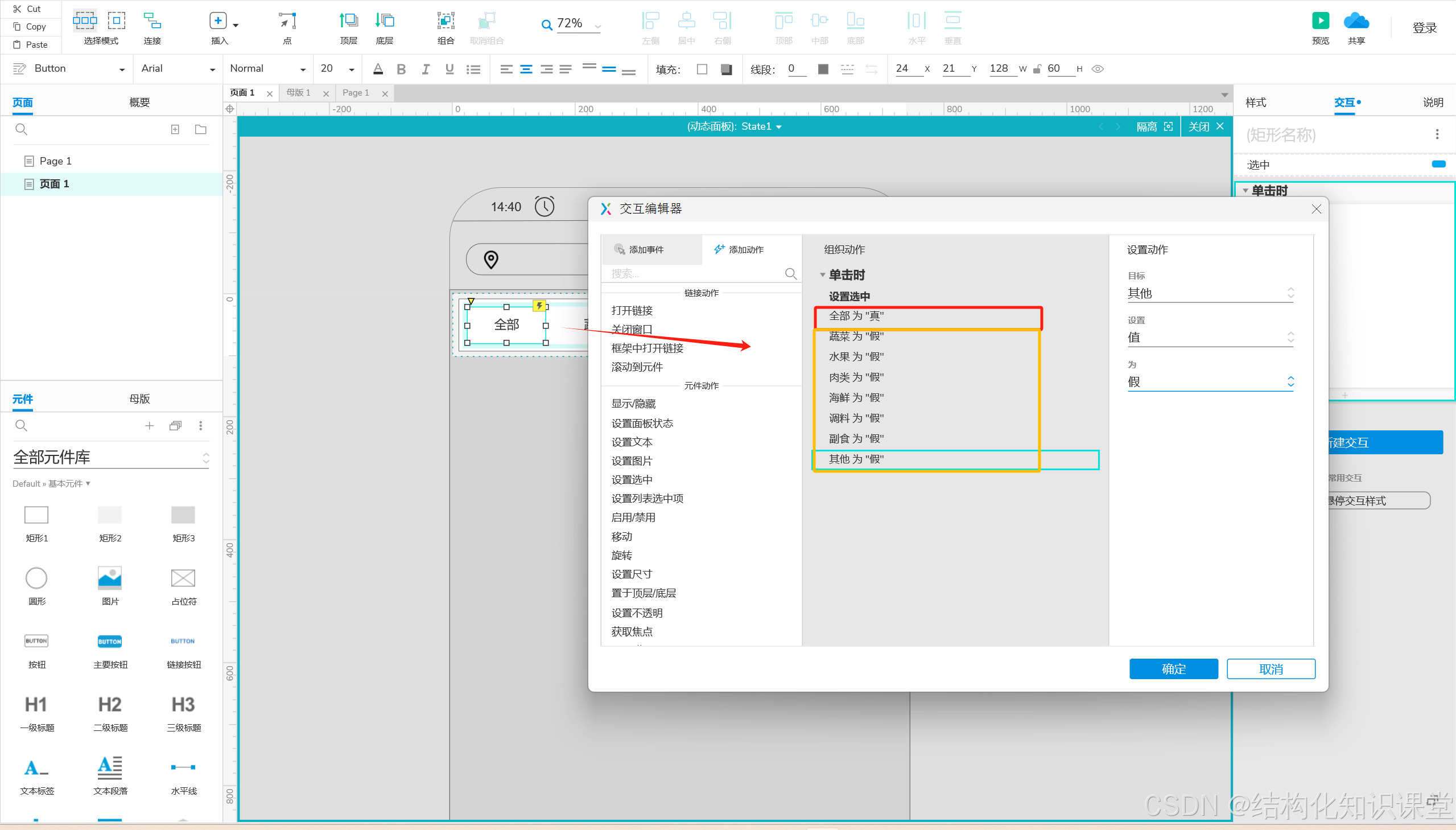Choose the 设置面板状态 action
Image resolution: width=1456 pixels, height=830 pixels.
point(642,423)
